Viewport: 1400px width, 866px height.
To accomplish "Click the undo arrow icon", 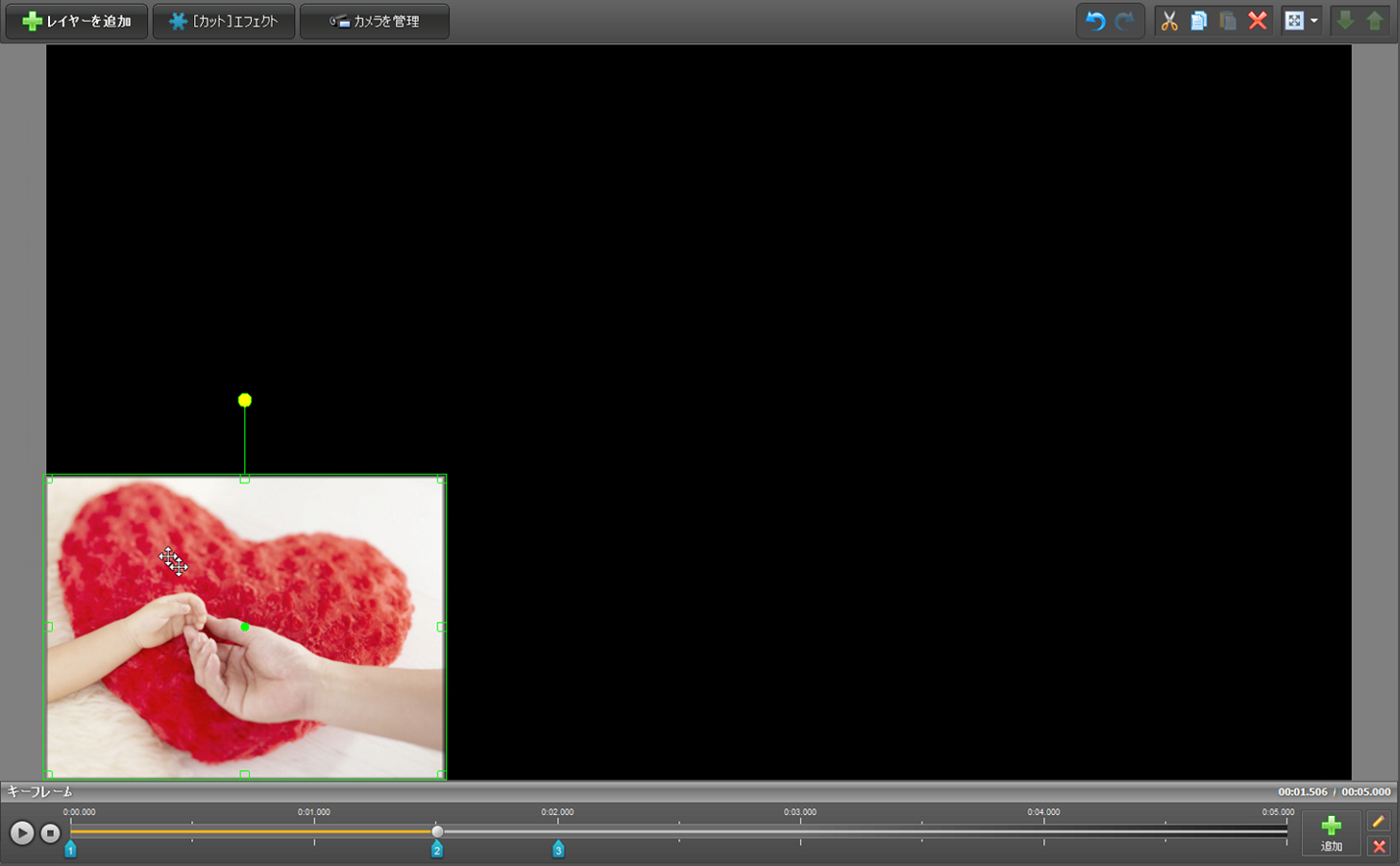I will point(1095,21).
